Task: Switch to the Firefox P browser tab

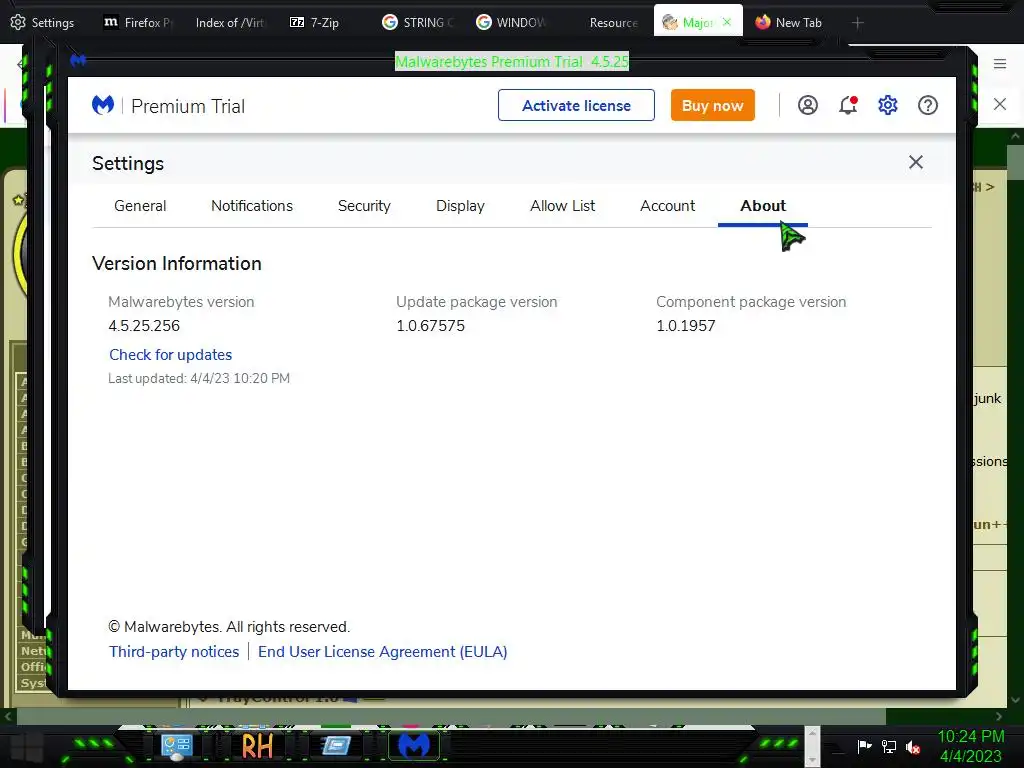Action: [138, 22]
